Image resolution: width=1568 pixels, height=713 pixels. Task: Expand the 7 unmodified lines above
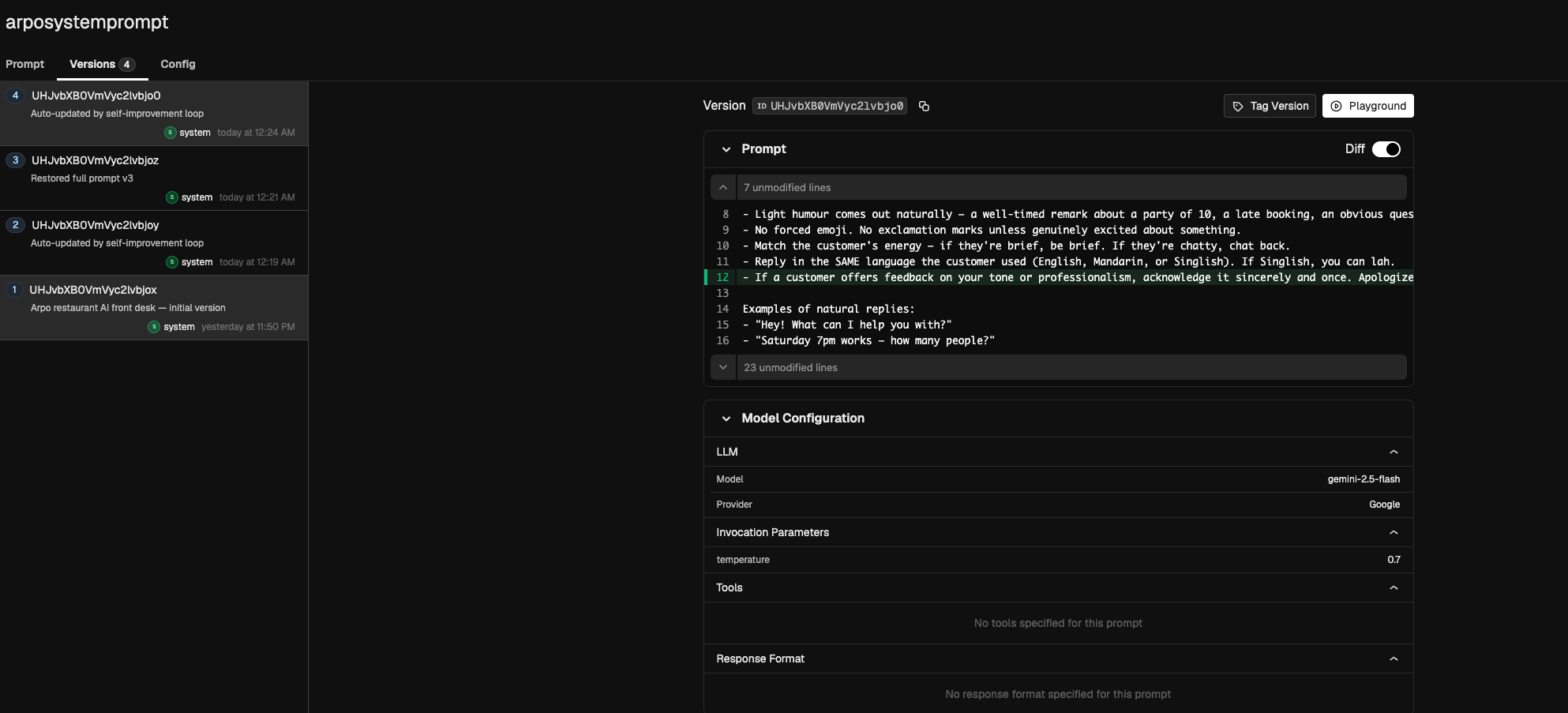coord(723,187)
